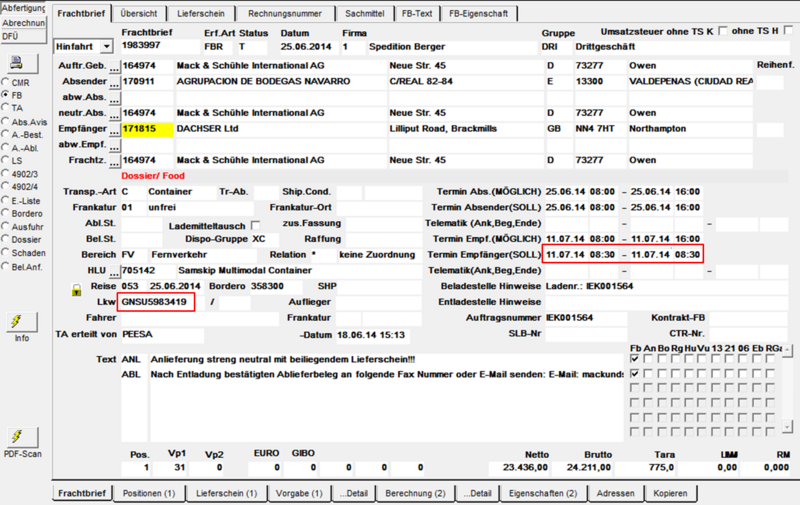Open lookup button next to Frachtz.
The width and height of the screenshot is (800, 505).
click(x=114, y=162)
